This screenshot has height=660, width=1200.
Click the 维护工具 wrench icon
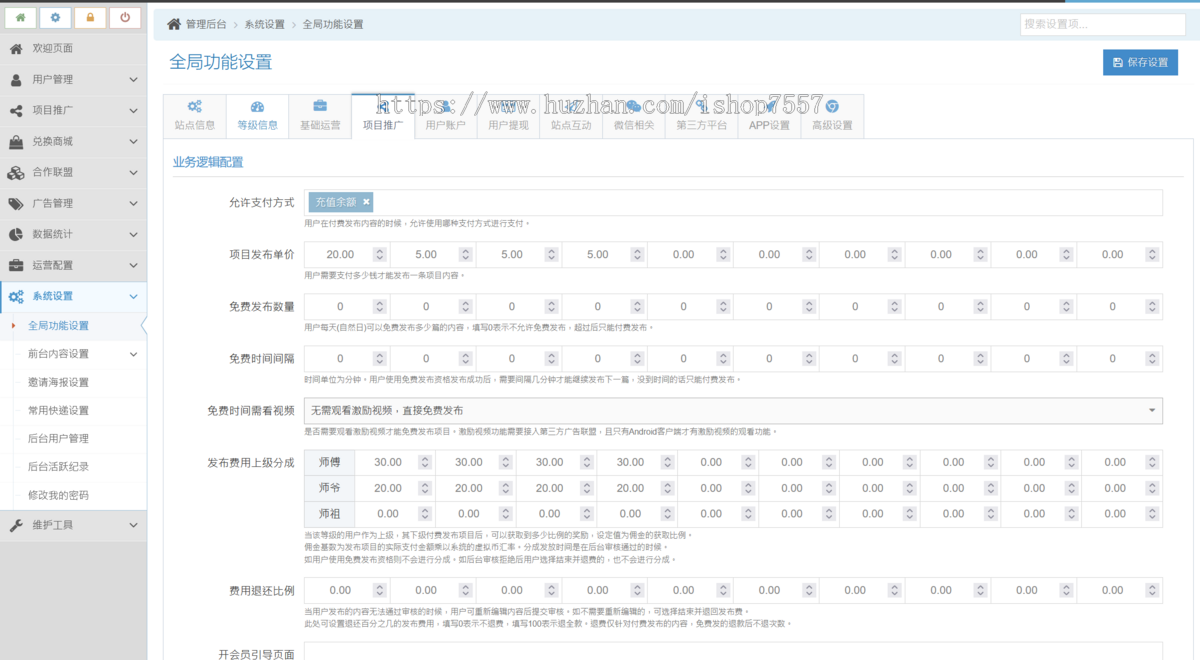pyautogui.click(x=16, y=525)
